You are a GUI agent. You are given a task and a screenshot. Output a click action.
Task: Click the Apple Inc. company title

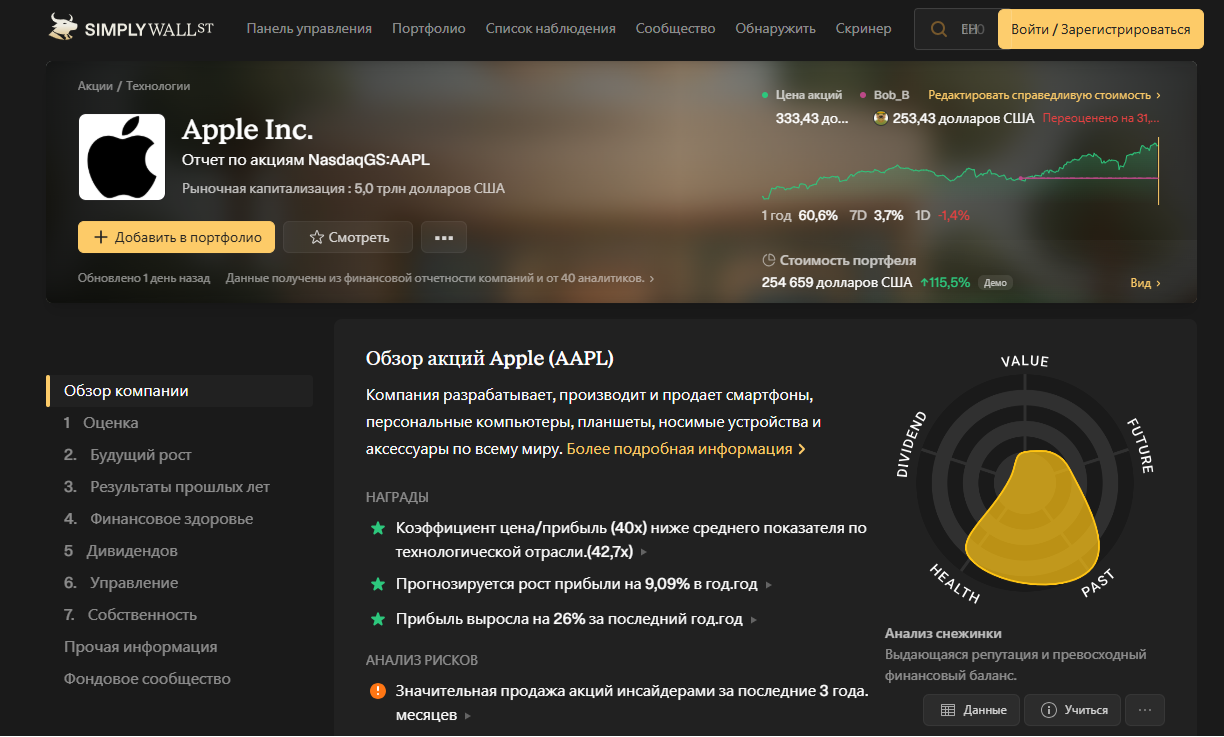[248, 129]
